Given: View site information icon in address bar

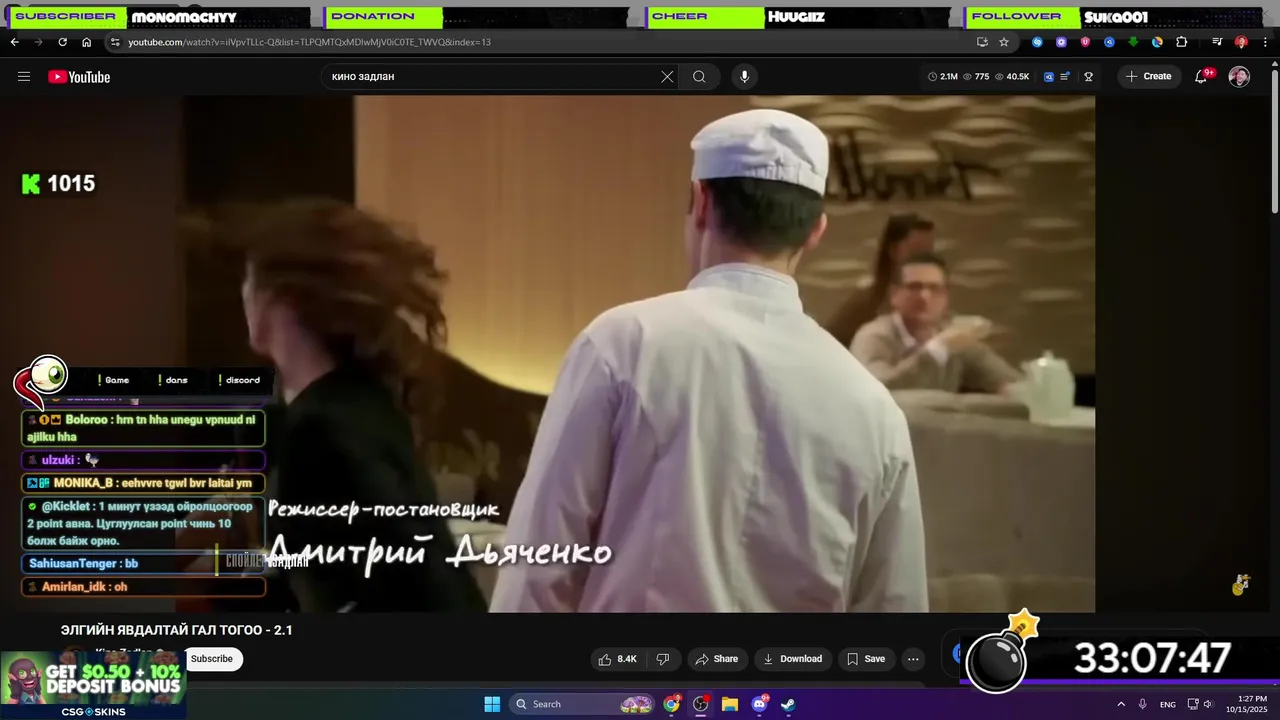Looking at the screenshot, I should pos(115,42).
